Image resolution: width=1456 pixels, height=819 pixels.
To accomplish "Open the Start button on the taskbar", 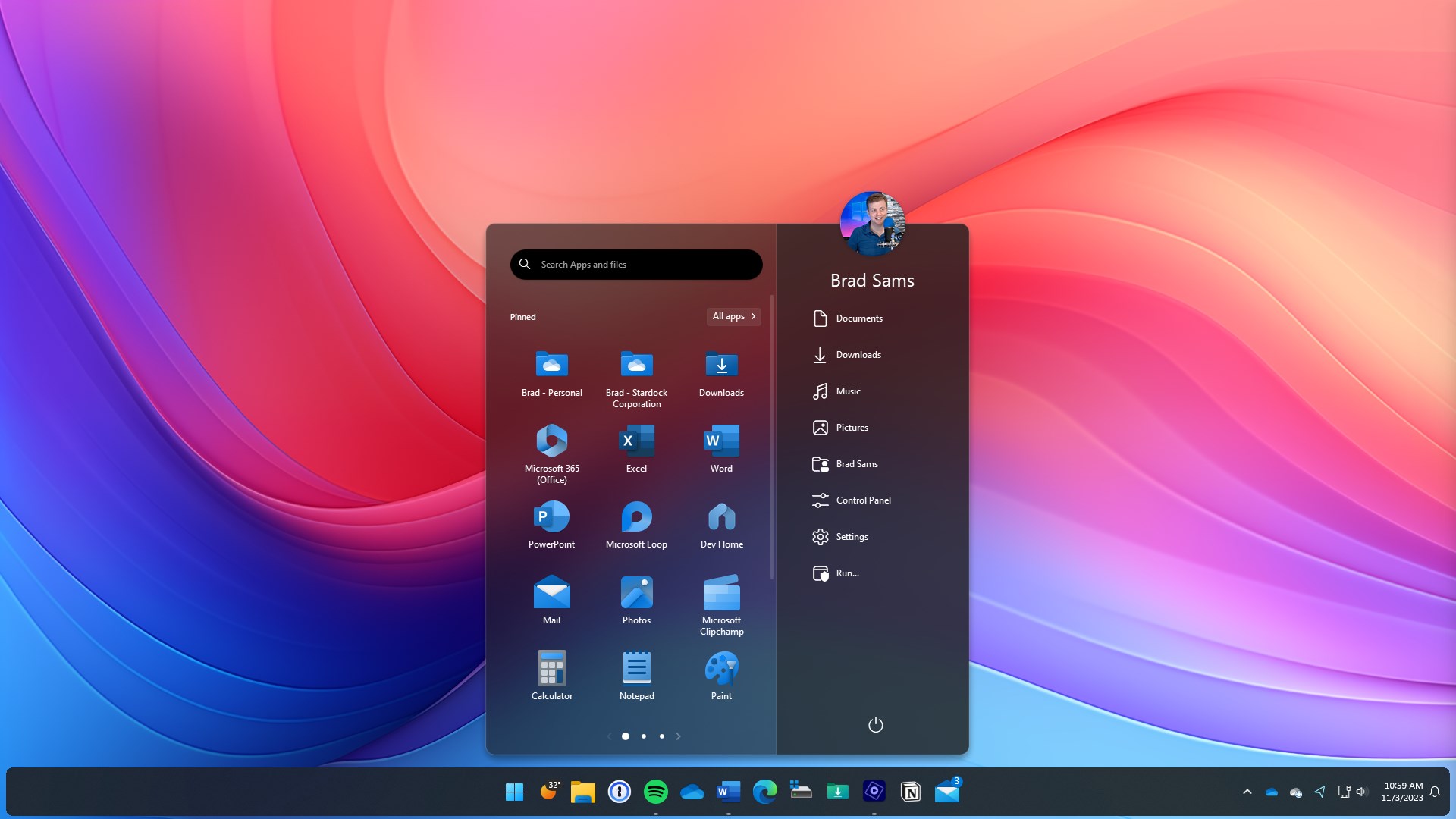I will coord(514,791).
